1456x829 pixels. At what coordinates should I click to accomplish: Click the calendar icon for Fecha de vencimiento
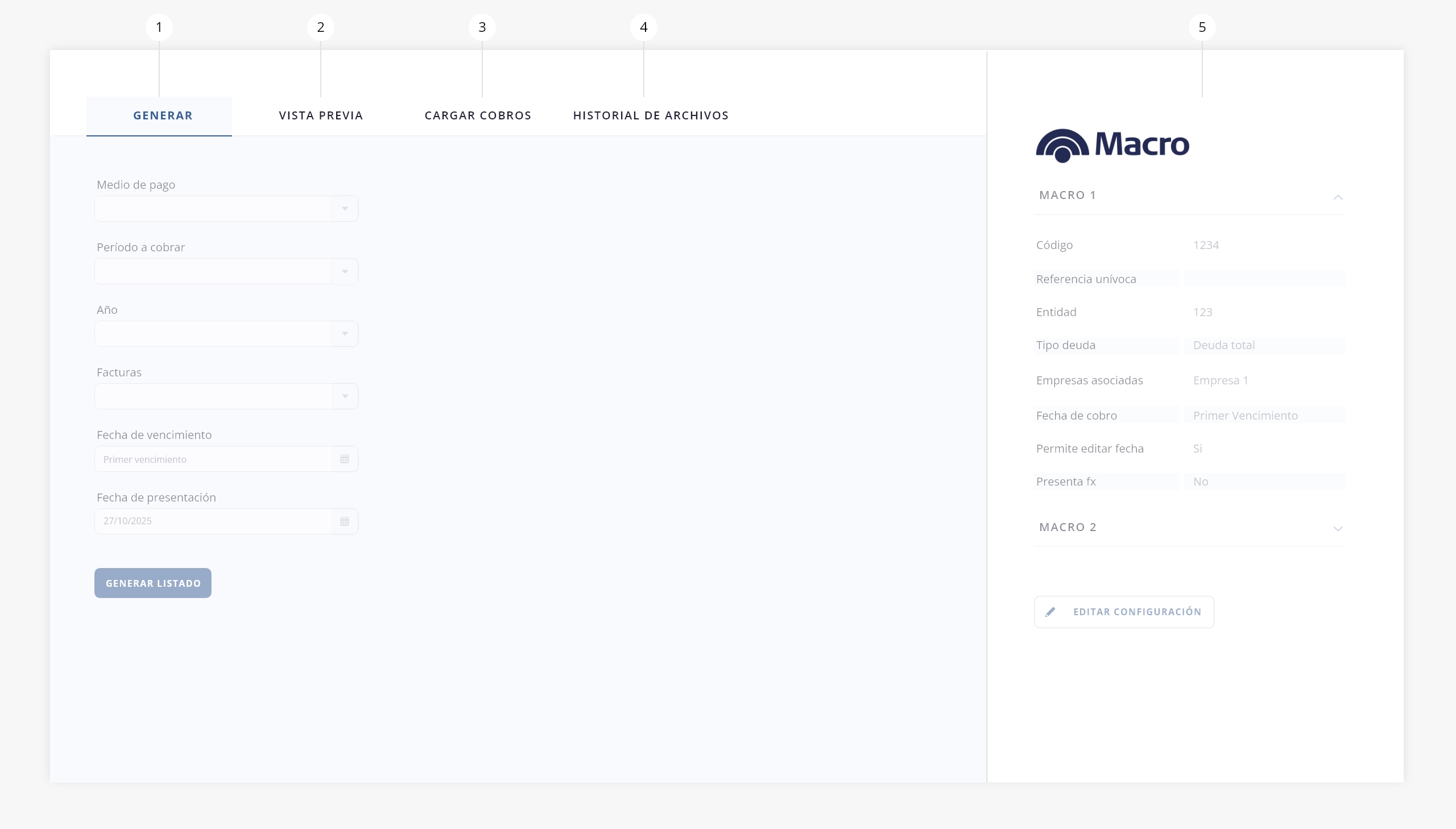345,459
